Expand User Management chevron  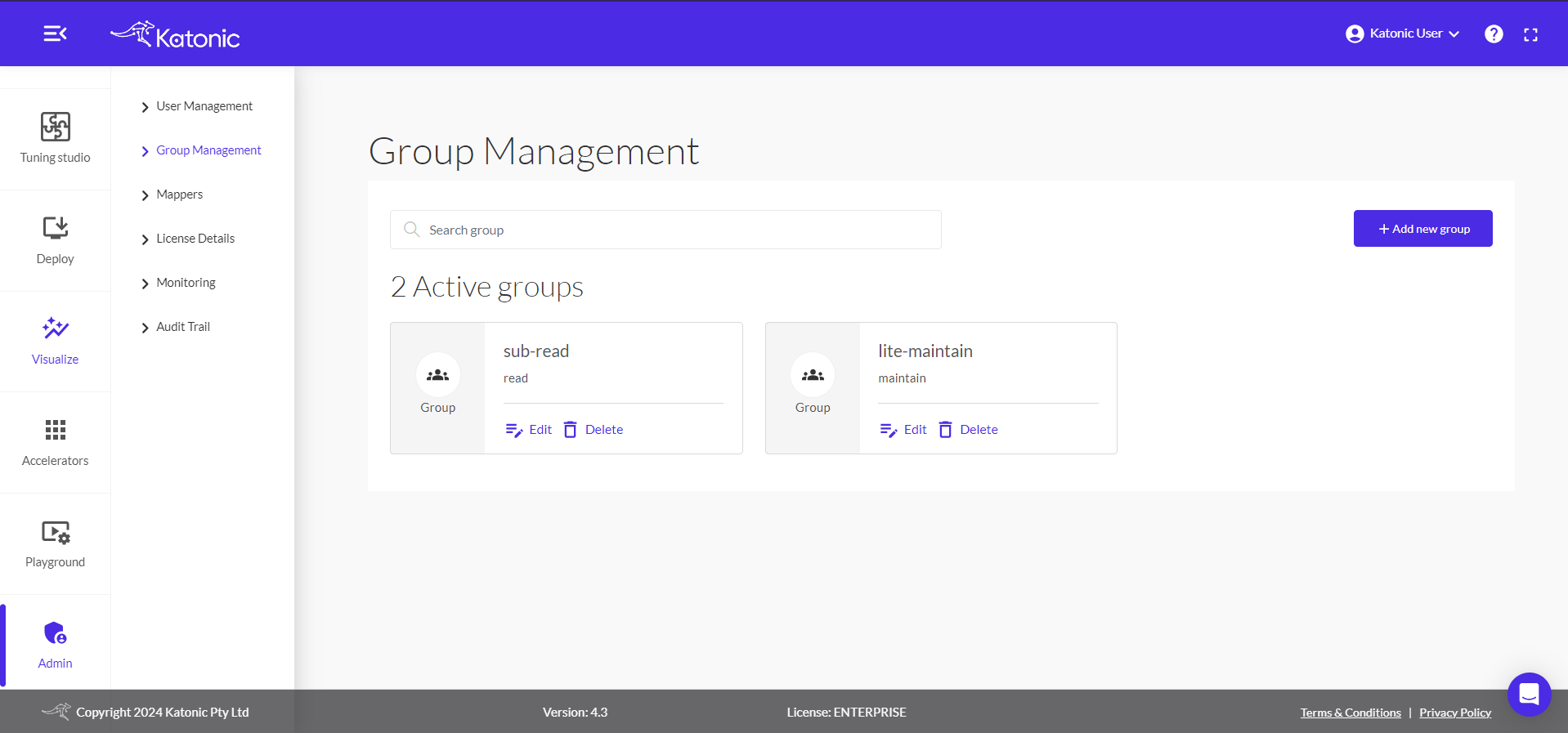pos(145,107)
